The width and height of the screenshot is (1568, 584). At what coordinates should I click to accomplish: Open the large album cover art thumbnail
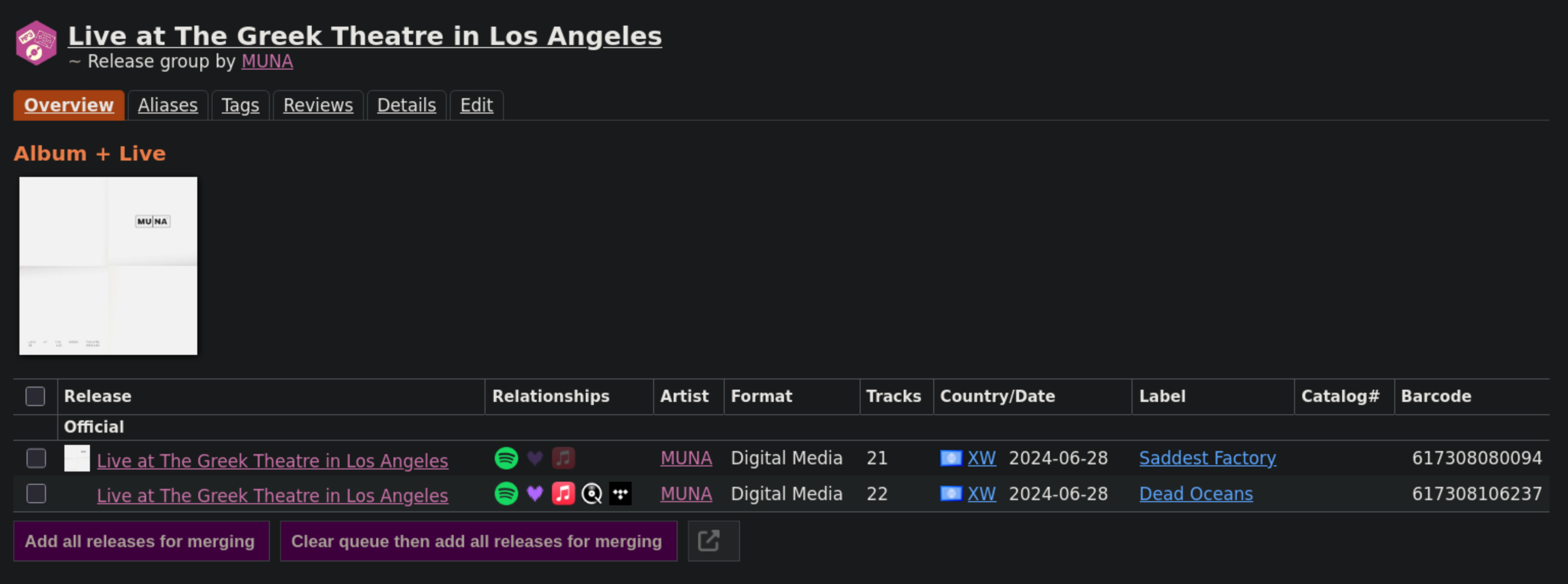(x=108, y=265)
